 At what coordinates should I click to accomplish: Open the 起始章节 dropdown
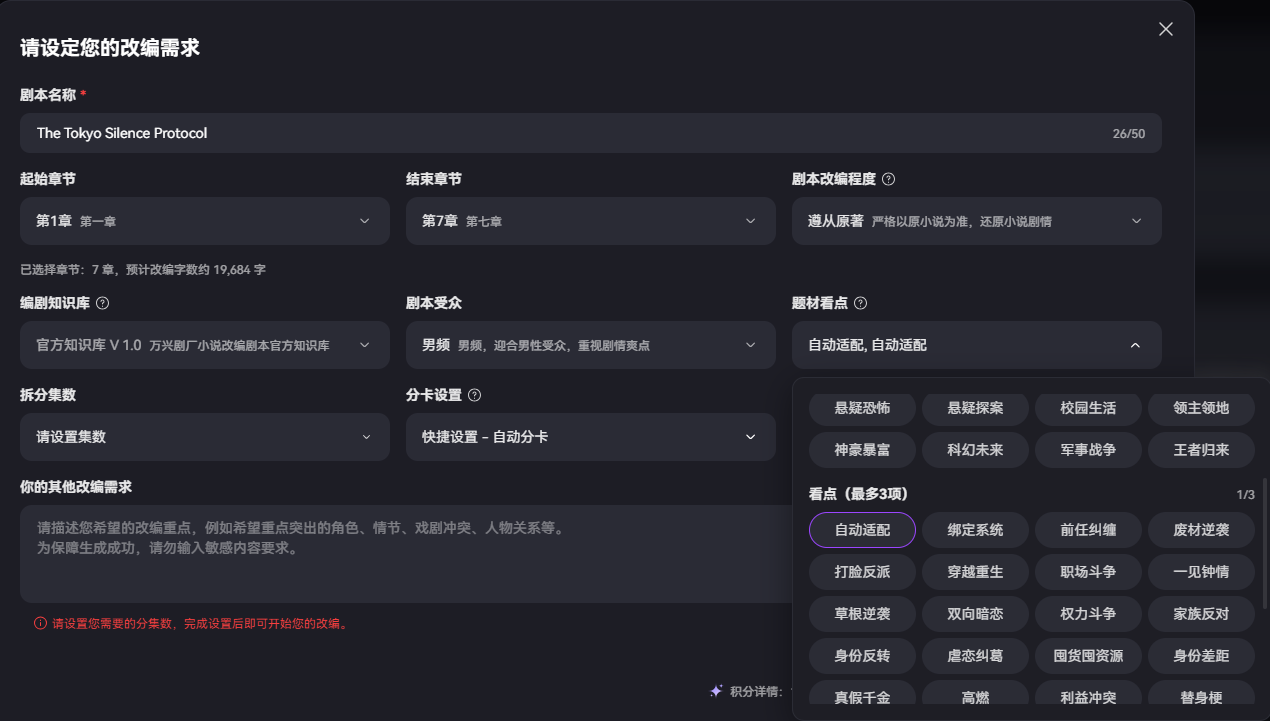(x=204, y=221)
